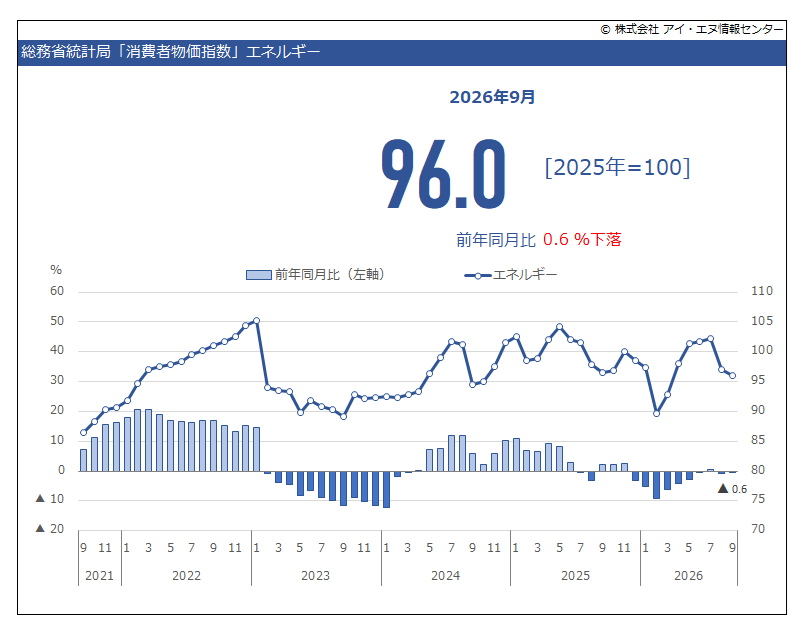This screenshot has height=635, width=804.
Task: Click the February 2026 lowest line marker
Action: coord(656,413)
